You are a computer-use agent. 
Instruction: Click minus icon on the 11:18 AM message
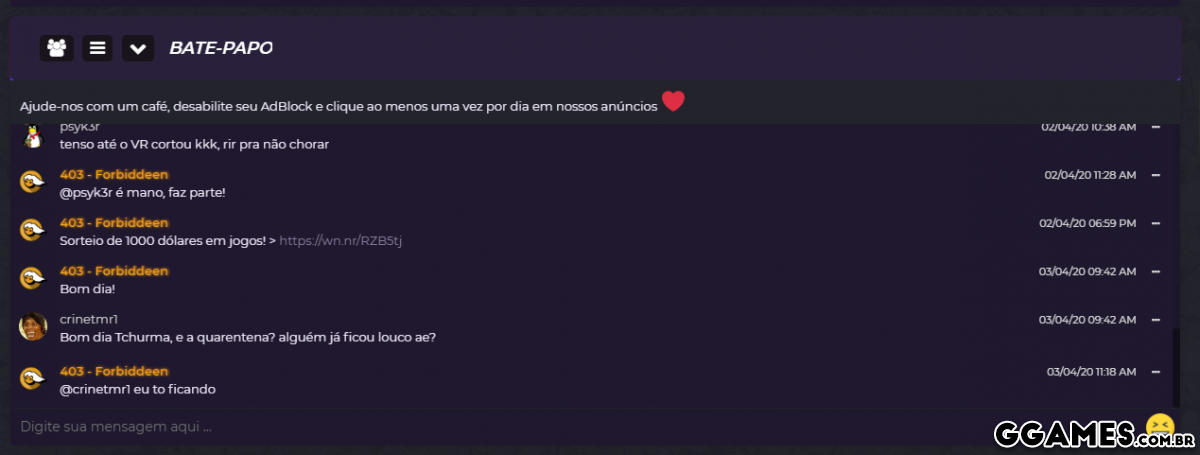click(x=1155, y=372)
